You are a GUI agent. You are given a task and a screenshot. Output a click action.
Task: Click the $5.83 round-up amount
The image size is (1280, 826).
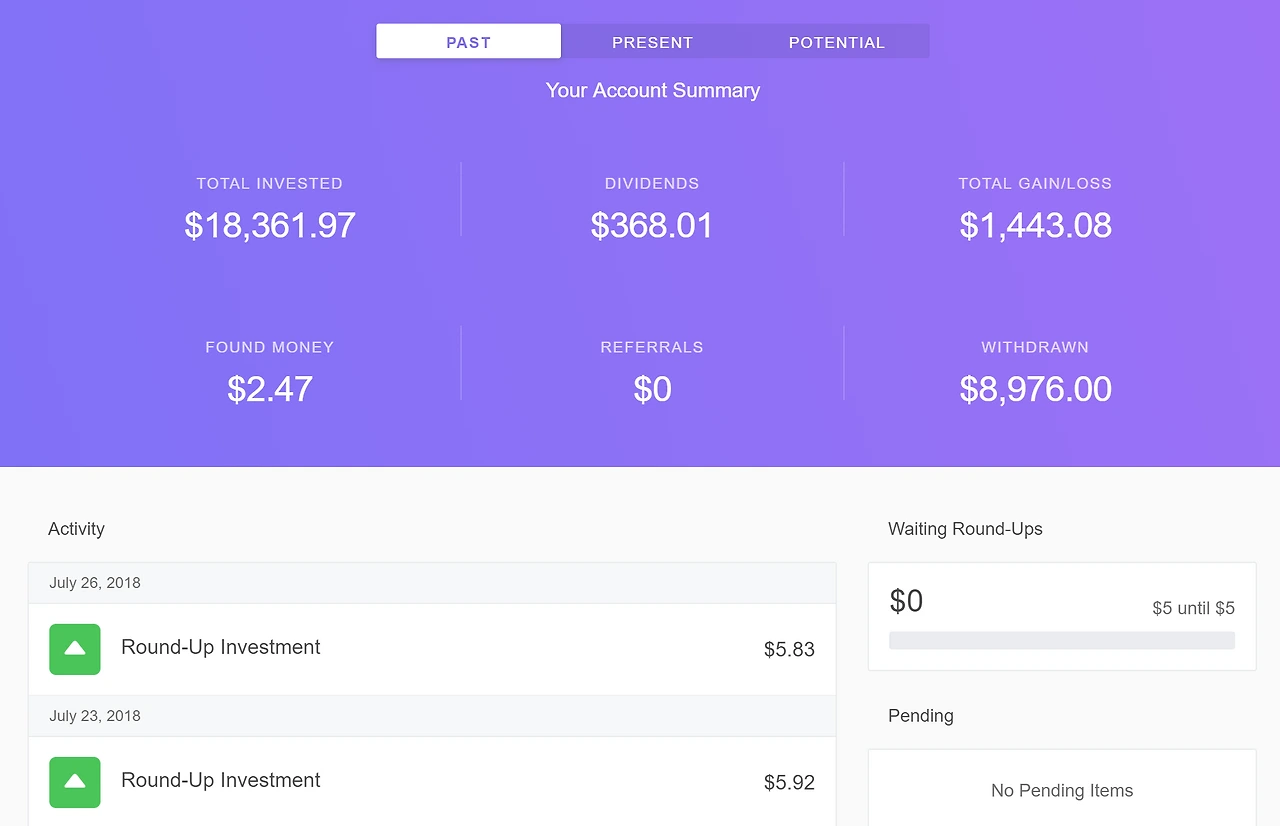(789, 650)
